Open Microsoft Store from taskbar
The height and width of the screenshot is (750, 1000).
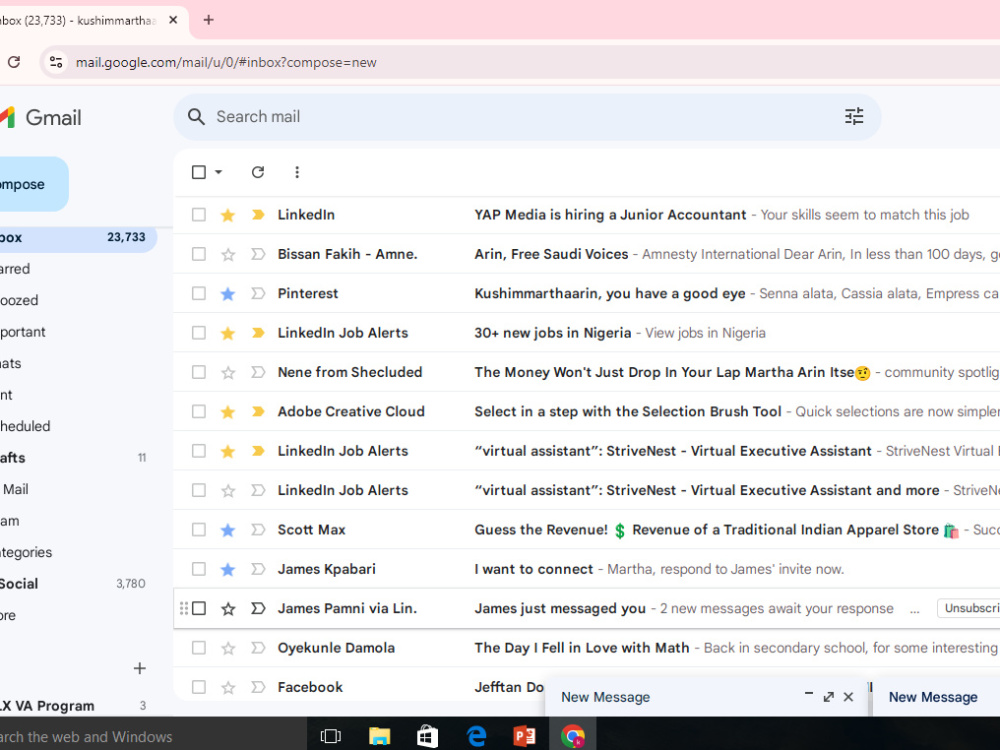coord(427,736)
